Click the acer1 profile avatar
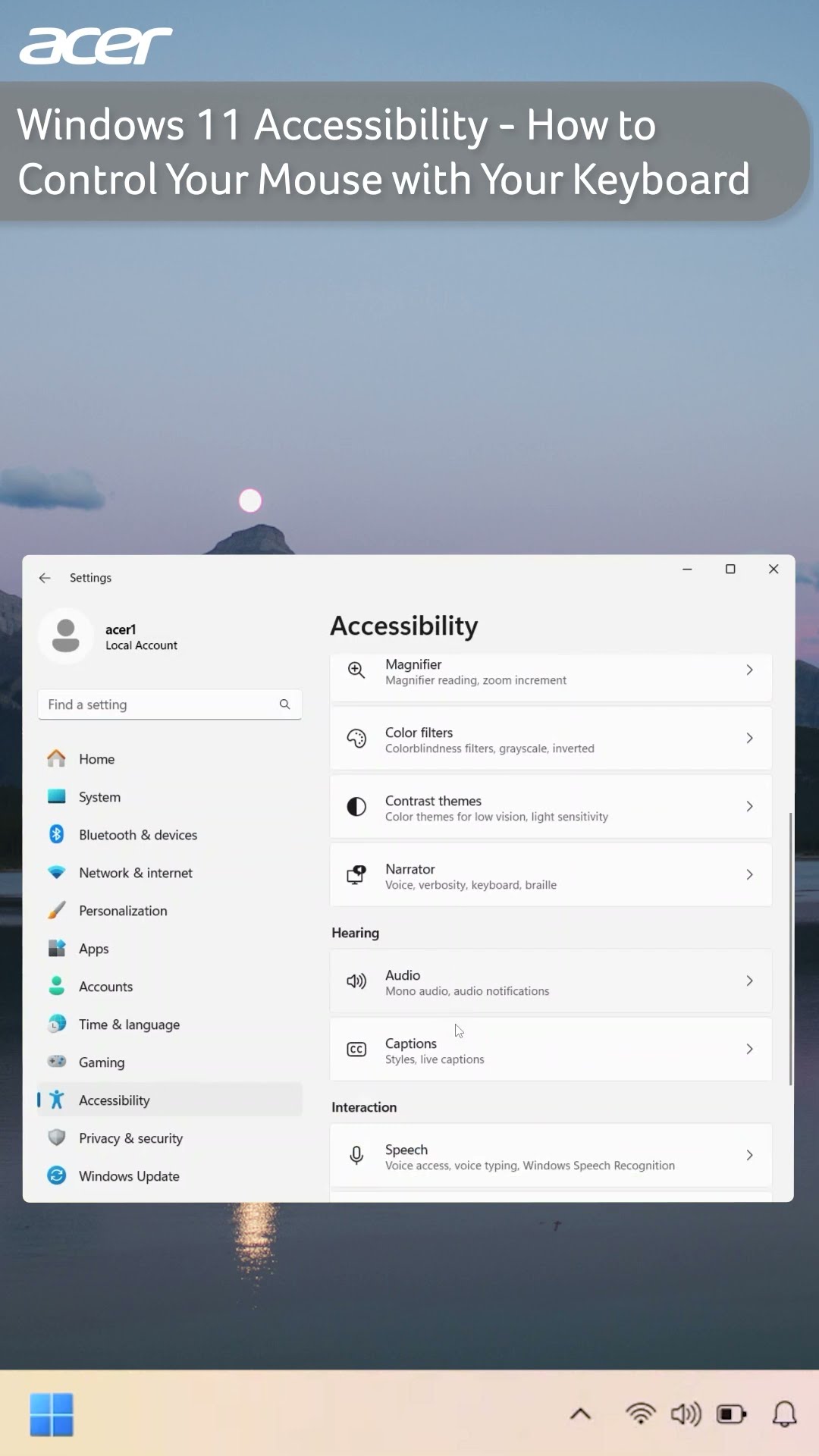The width and height of the screenshot is (819, 1456). [x=66, y=635]
